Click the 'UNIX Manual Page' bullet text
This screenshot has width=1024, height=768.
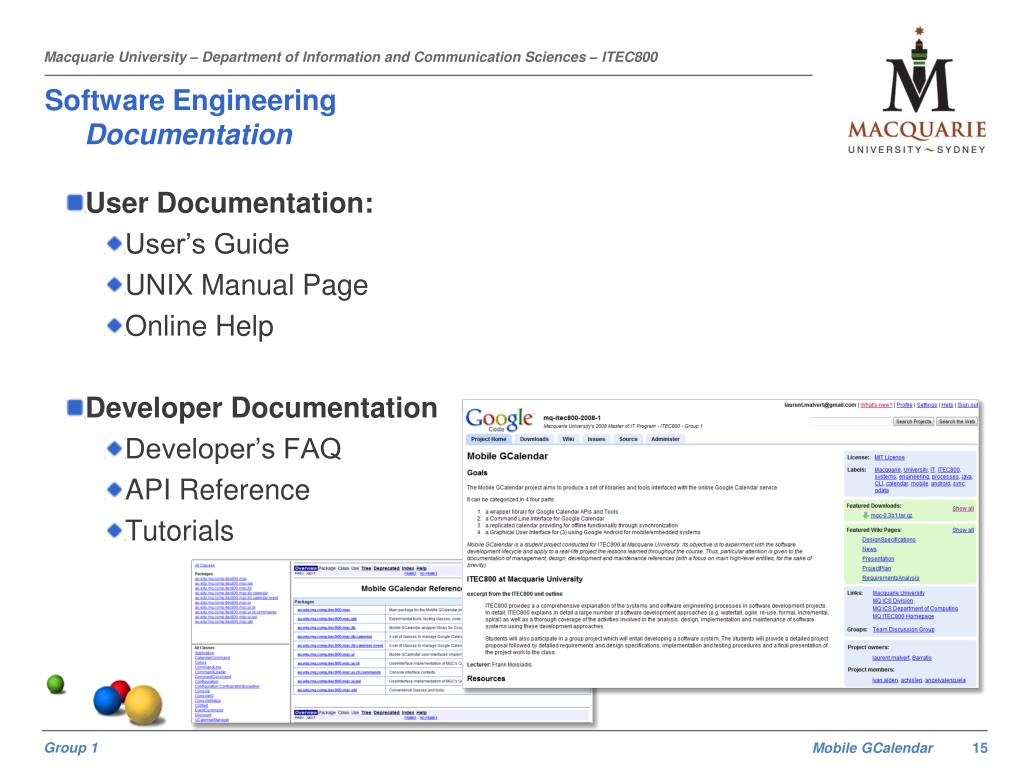(246, 285)
